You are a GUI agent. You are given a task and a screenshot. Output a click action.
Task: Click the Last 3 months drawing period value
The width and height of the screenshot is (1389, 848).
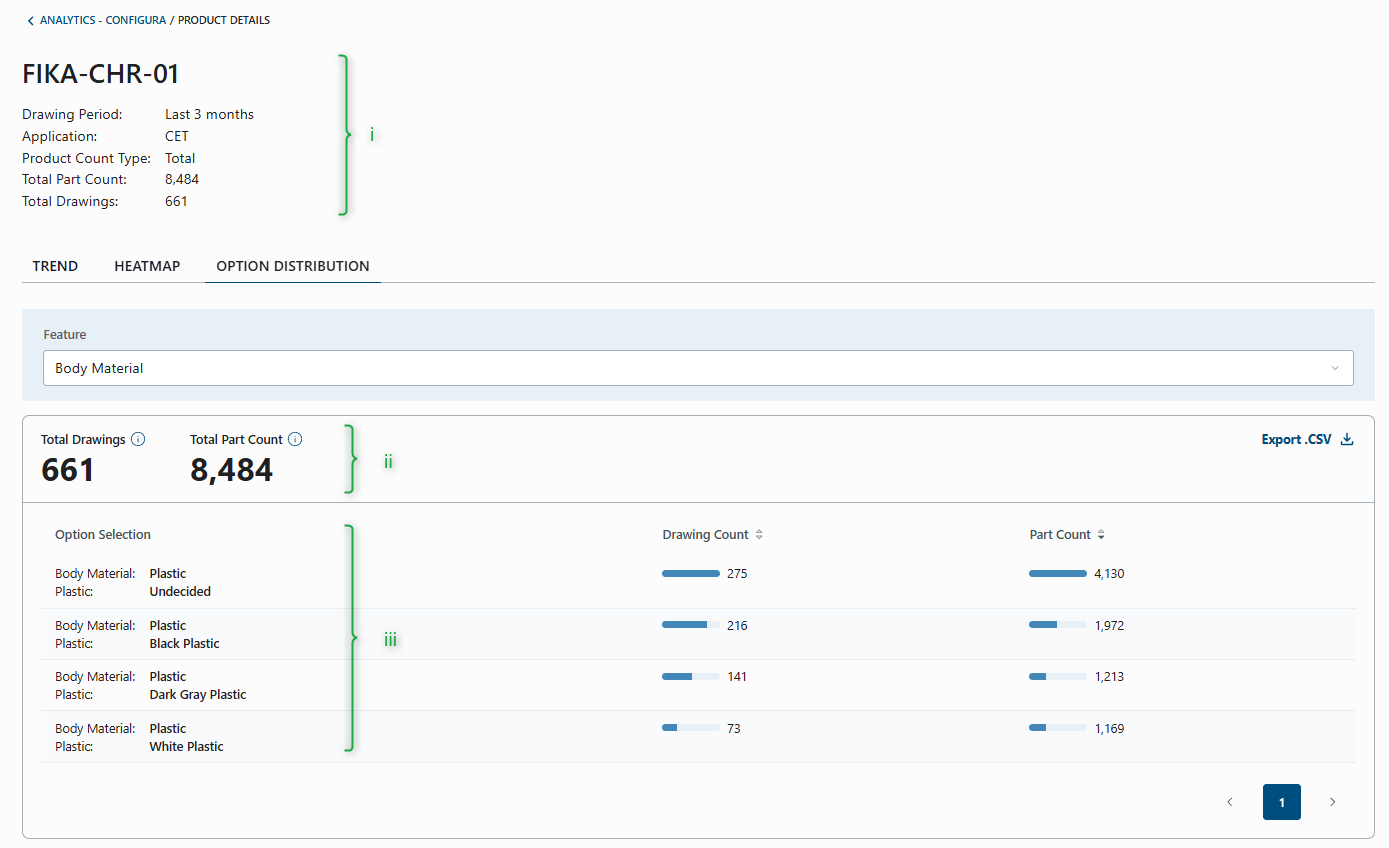[x=210, y=114]
